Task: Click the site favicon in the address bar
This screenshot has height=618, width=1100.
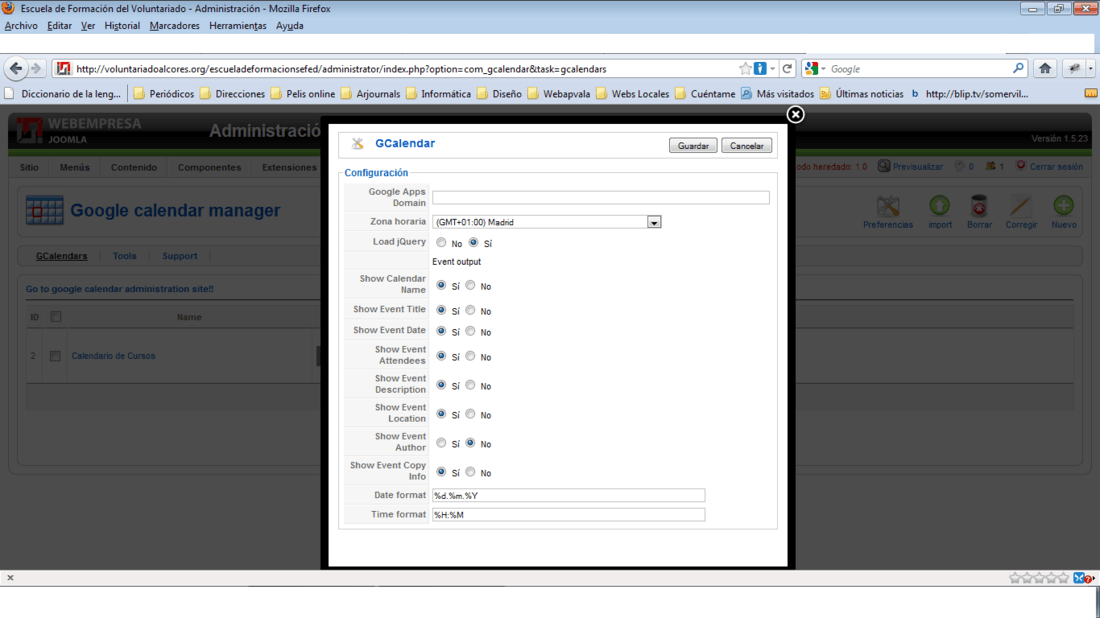Action: 63,69
